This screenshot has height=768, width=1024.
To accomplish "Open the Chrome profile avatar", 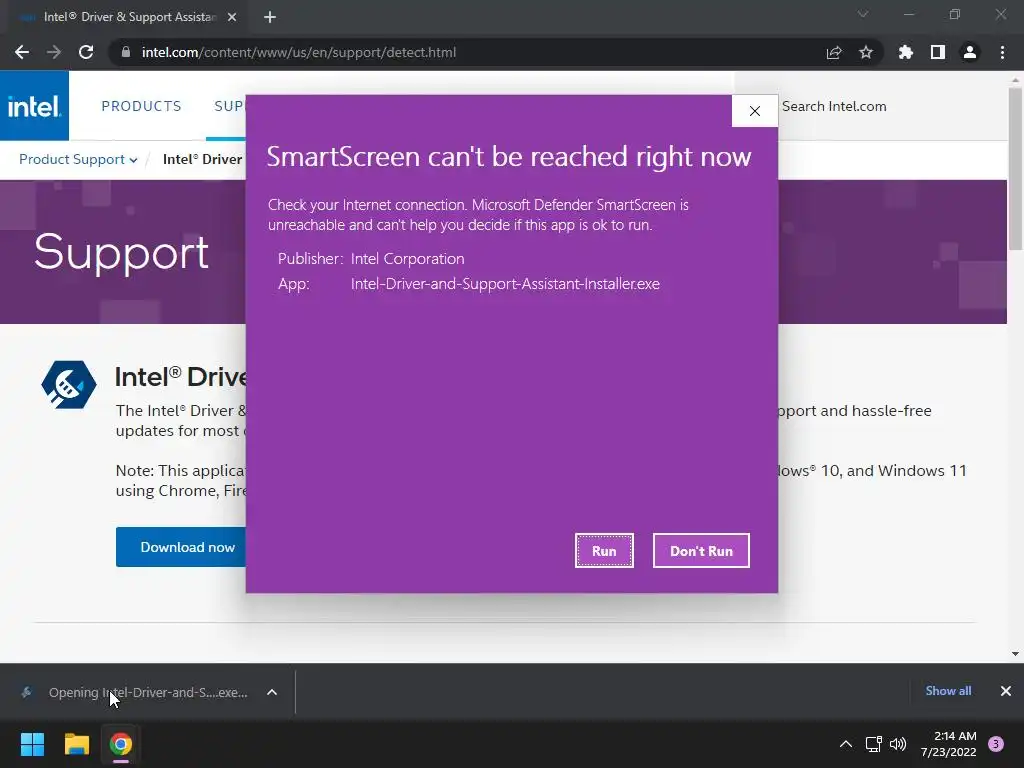I will [x=970, y=52].
